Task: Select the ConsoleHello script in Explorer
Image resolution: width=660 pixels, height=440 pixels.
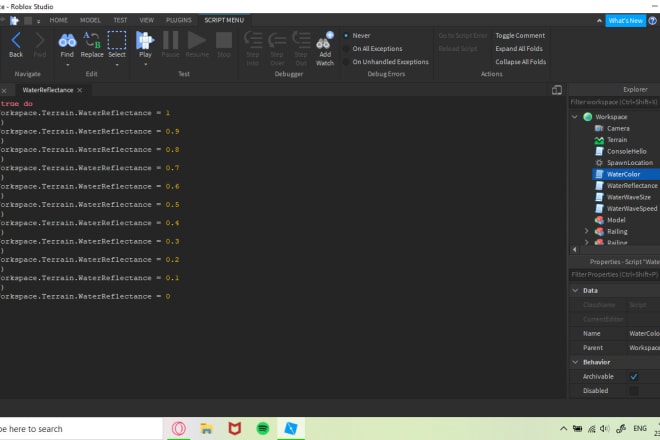Action: click(626, 151)
